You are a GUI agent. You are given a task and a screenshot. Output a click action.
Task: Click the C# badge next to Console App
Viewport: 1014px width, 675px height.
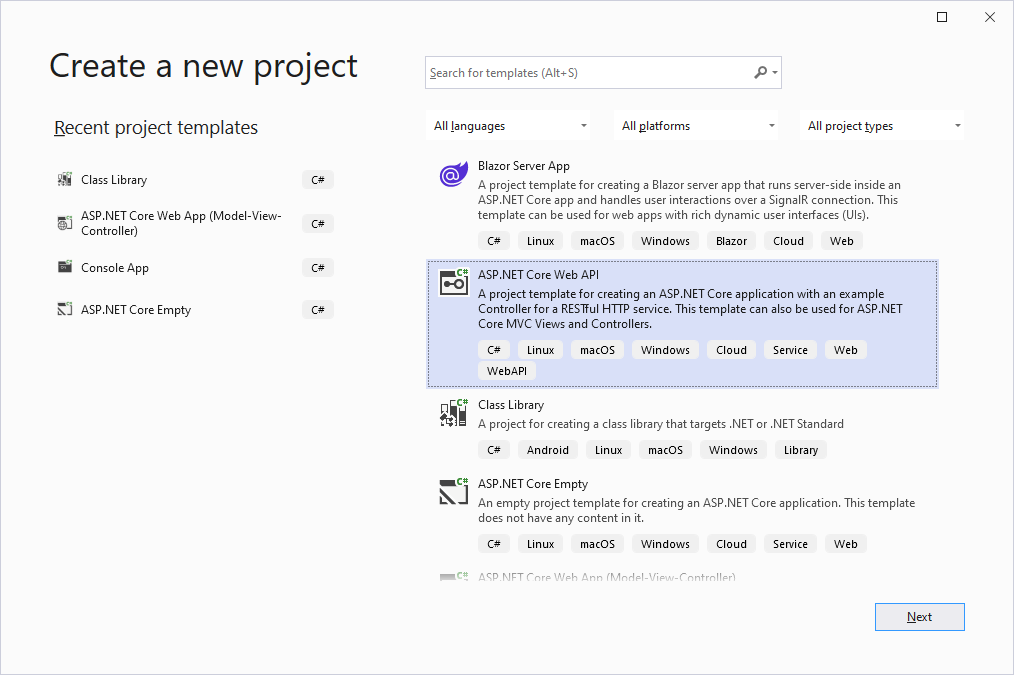click(318, 268)
